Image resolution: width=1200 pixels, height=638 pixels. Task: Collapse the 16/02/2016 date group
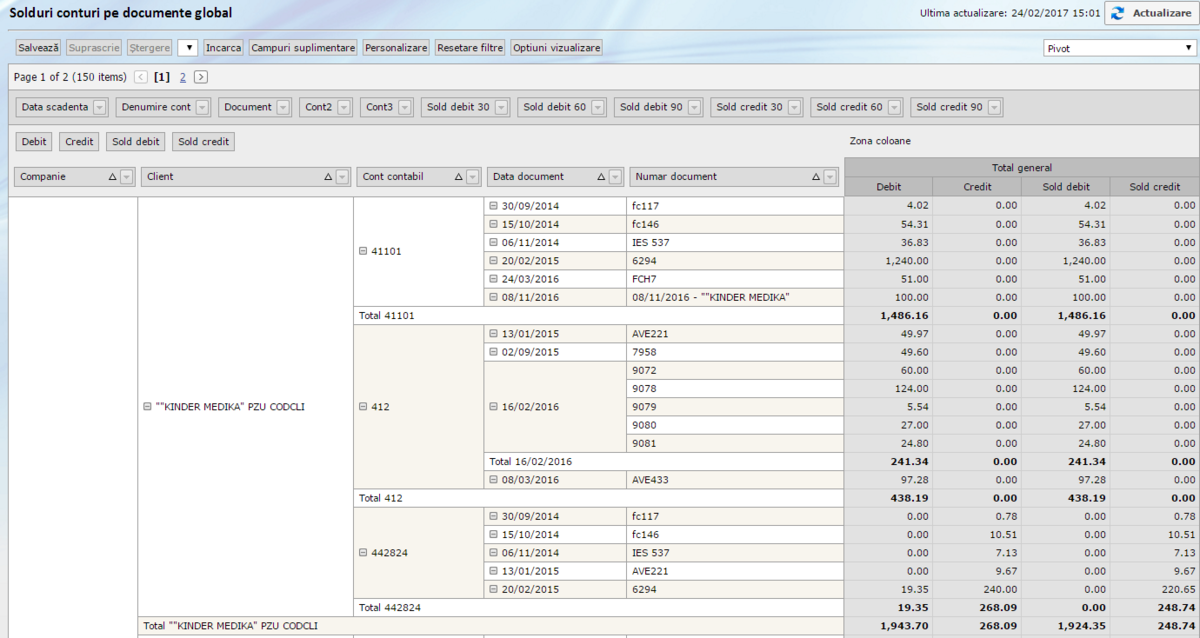(493, 407)
